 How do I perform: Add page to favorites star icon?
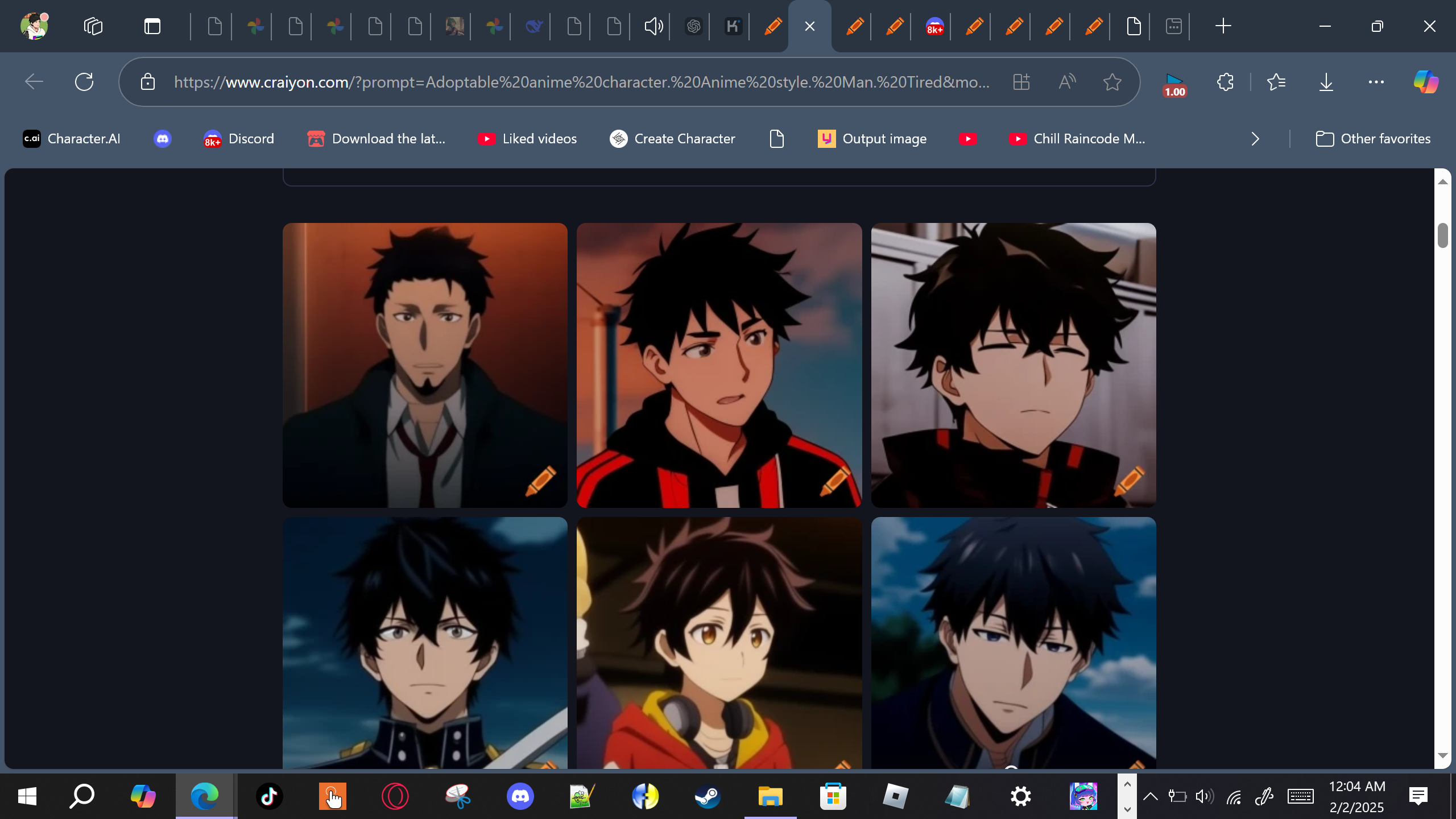(1112, 82)
